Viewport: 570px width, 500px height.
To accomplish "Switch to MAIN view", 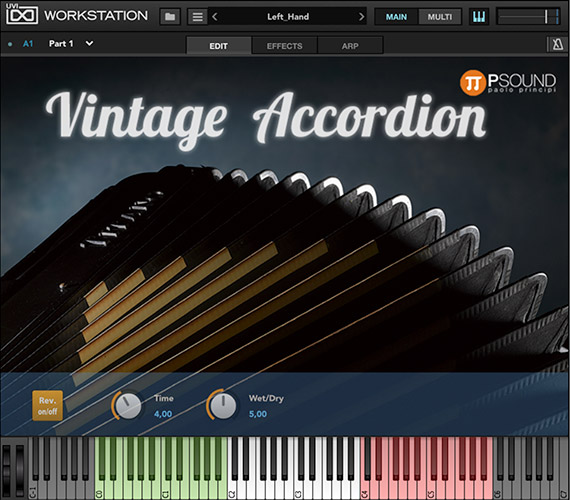I will click(396, 17).
